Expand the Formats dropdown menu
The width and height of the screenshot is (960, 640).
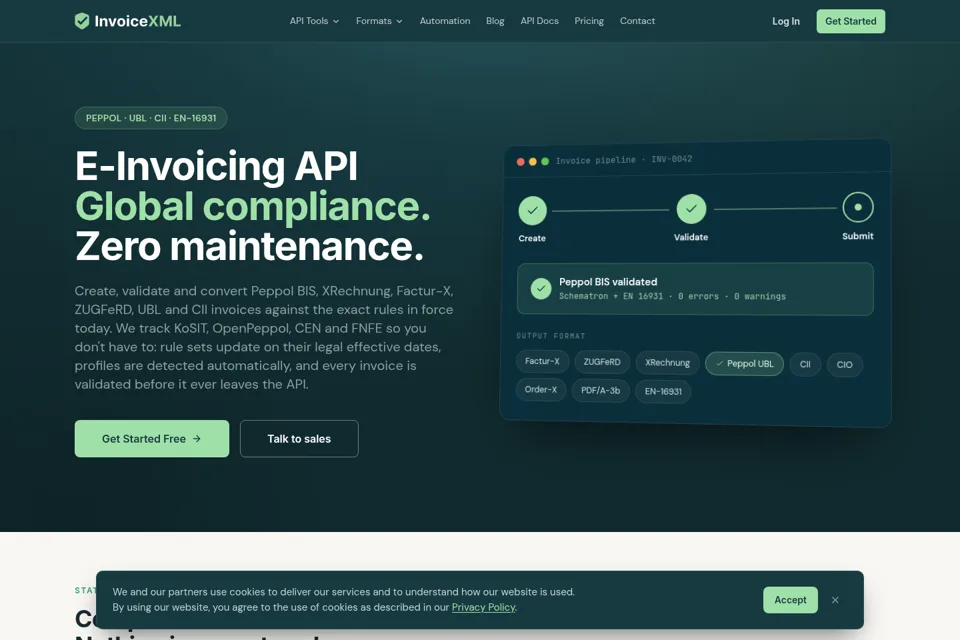(x=379, y=21)
